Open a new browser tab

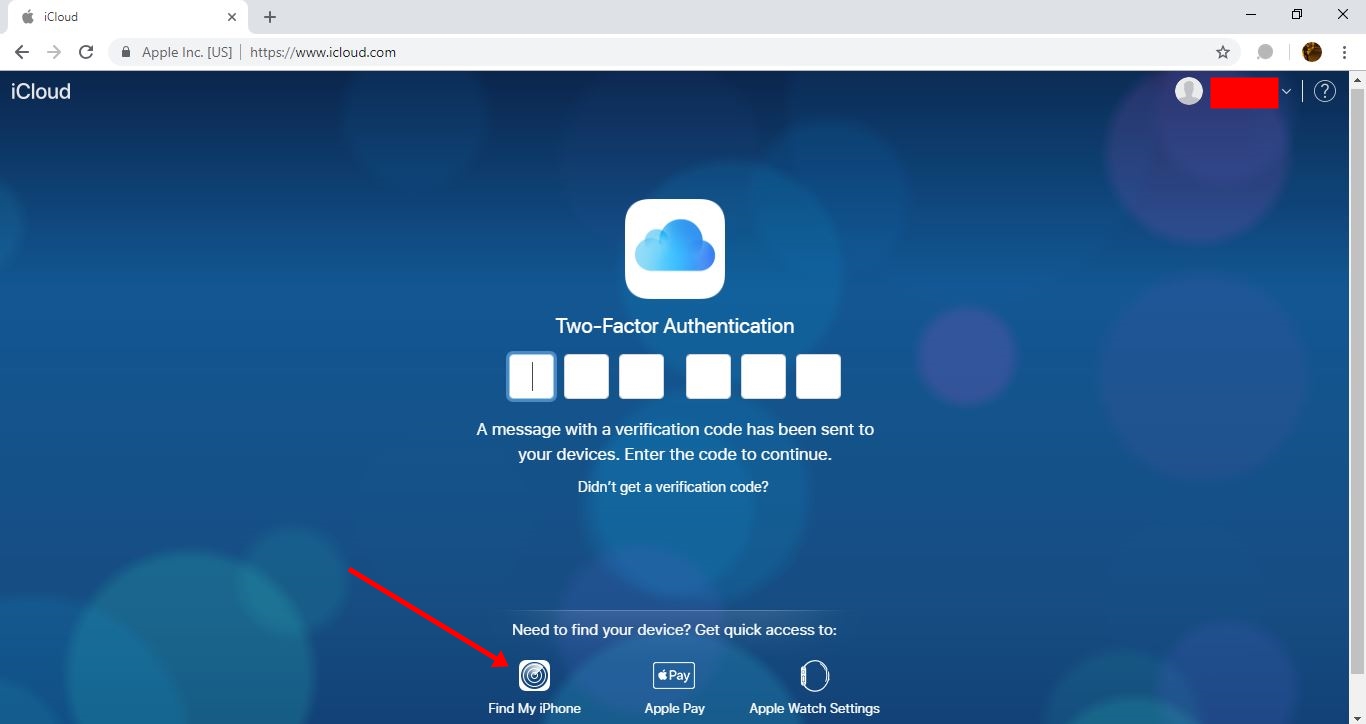(270, 17)
